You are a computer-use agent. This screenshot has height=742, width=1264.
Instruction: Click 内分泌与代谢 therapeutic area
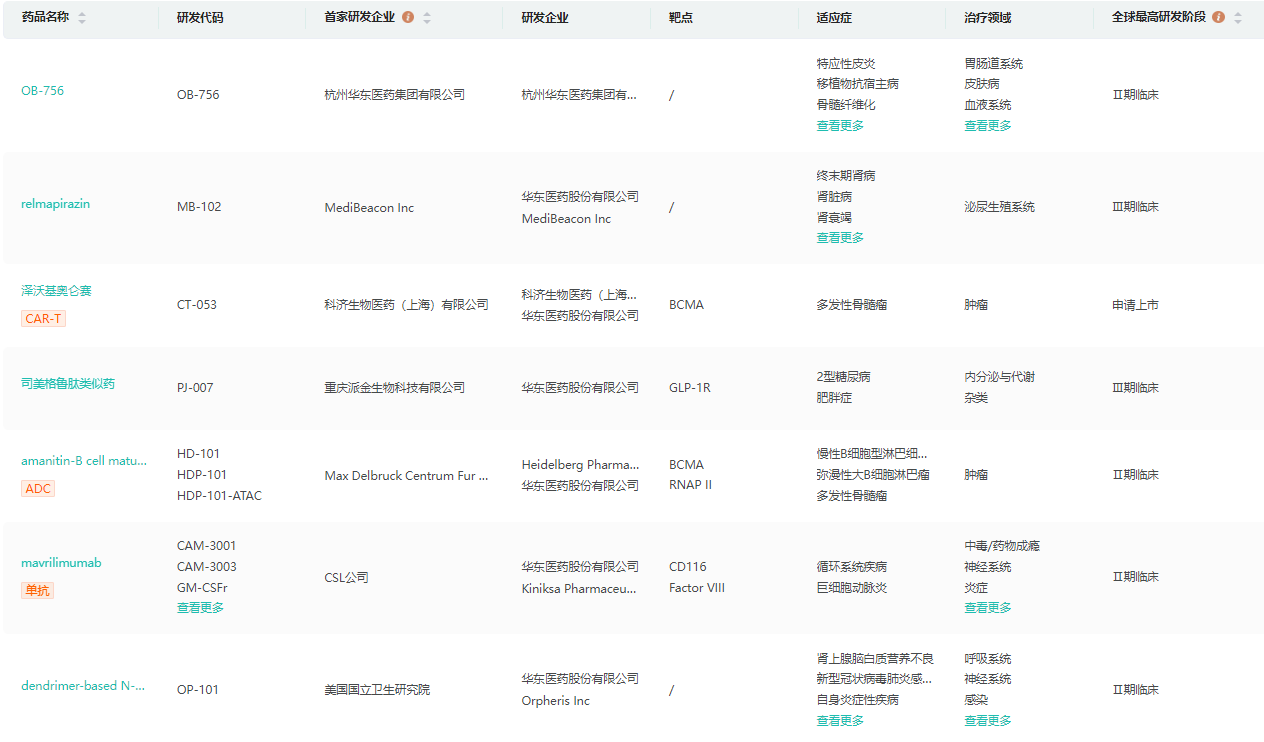coord(1000,377)
